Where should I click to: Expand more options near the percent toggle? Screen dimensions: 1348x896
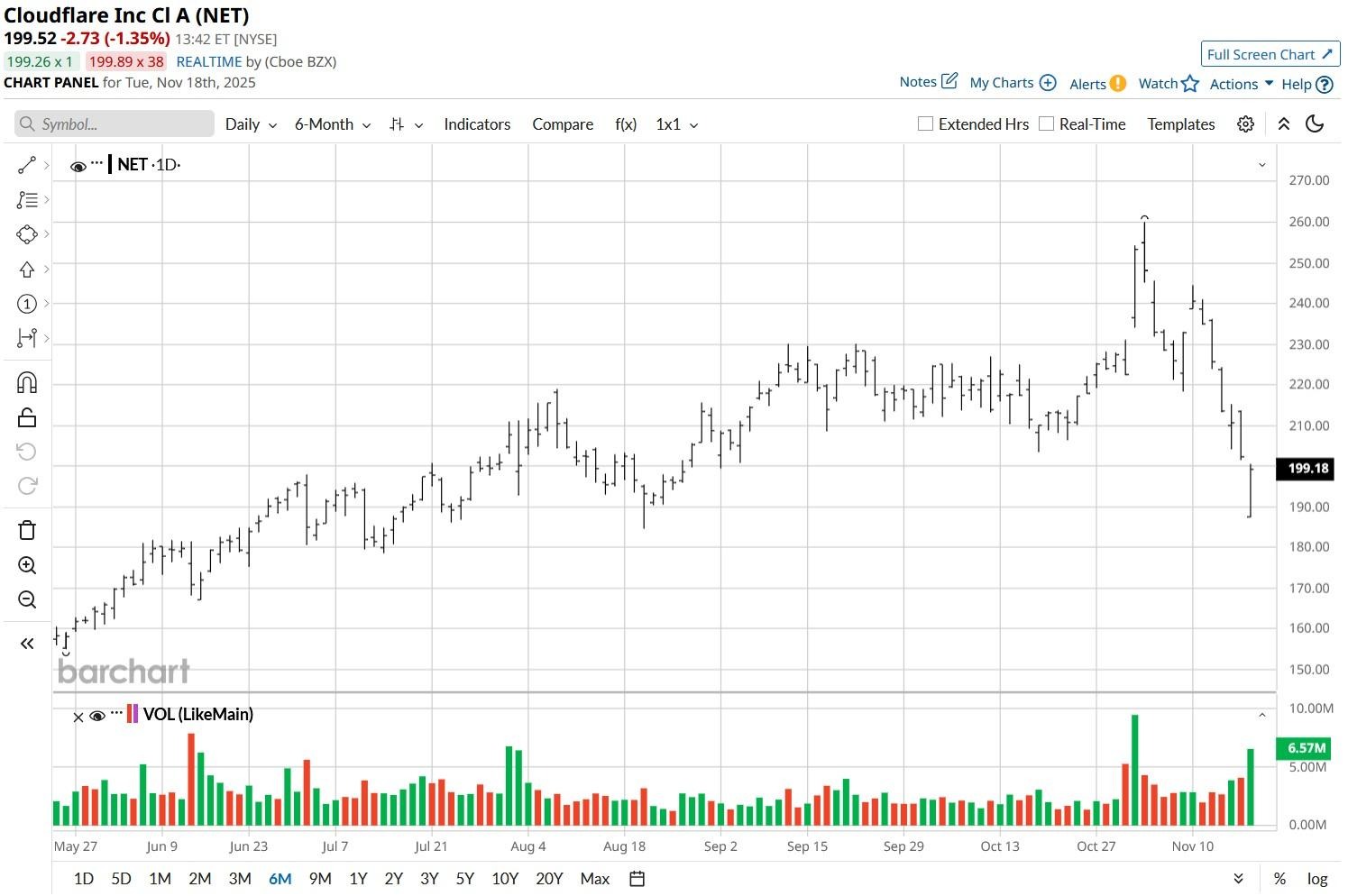point(1239,879)
